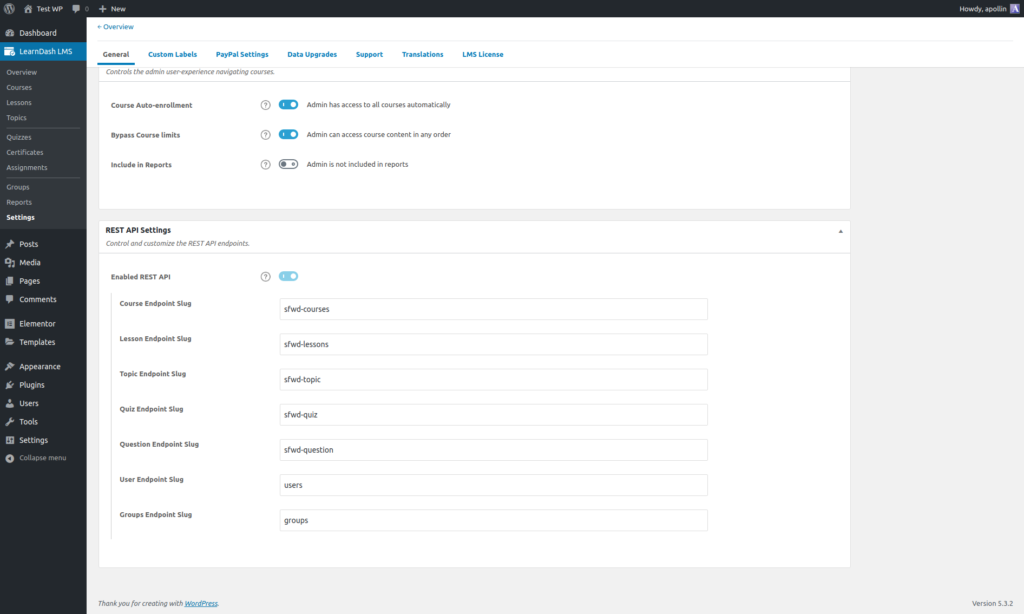Click the help icon beside Bypass Course limits
This screenshot has width=1024, height=614.
point(265,135)
